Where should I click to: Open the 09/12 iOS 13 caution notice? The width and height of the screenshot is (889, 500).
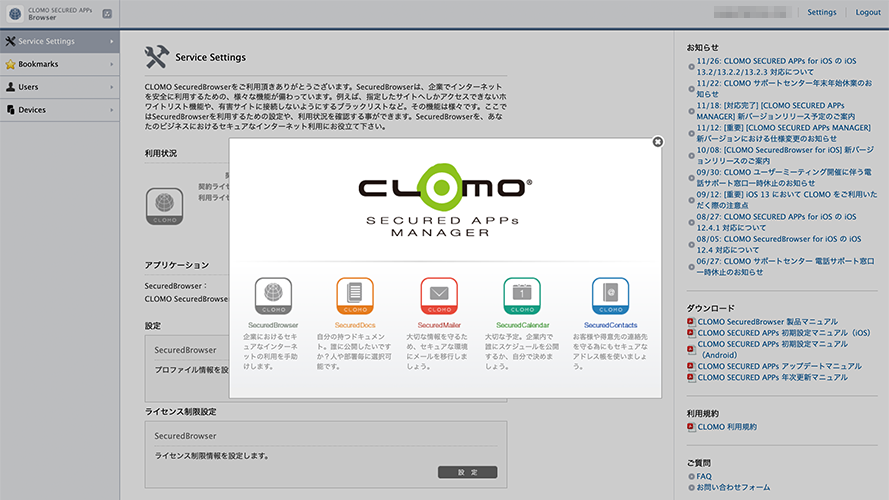coord(787,200)
